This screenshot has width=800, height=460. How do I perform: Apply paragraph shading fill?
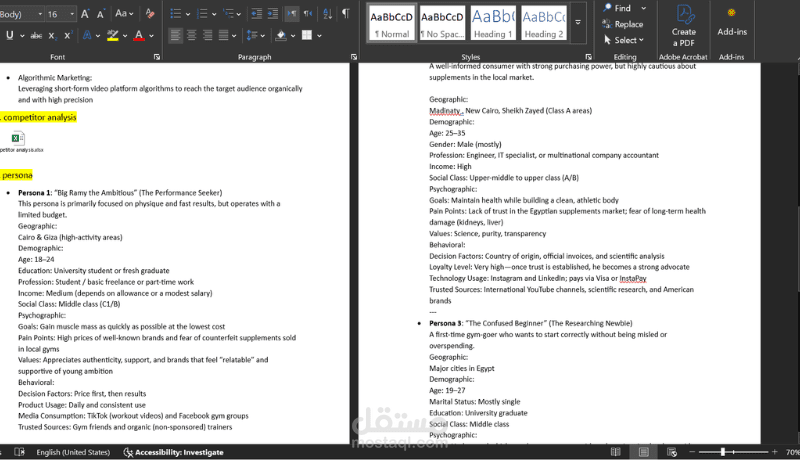pyautogui.click(x=281, y=35)
